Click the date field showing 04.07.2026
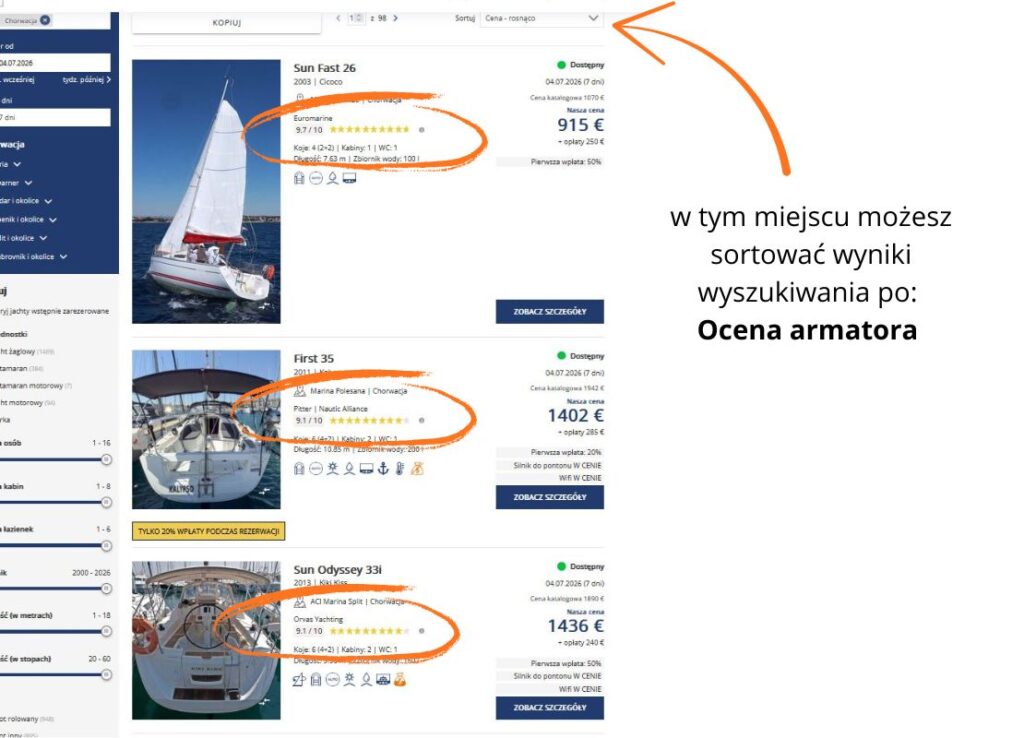Viewport: 1024px width, 738px height. (x=55, y=62)
